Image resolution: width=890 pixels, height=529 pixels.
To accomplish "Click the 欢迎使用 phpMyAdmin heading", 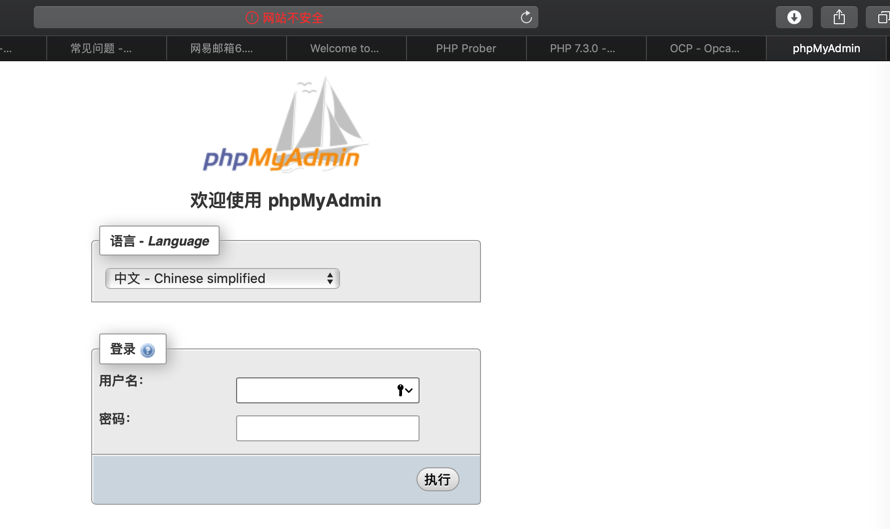I will click(286, 200).
